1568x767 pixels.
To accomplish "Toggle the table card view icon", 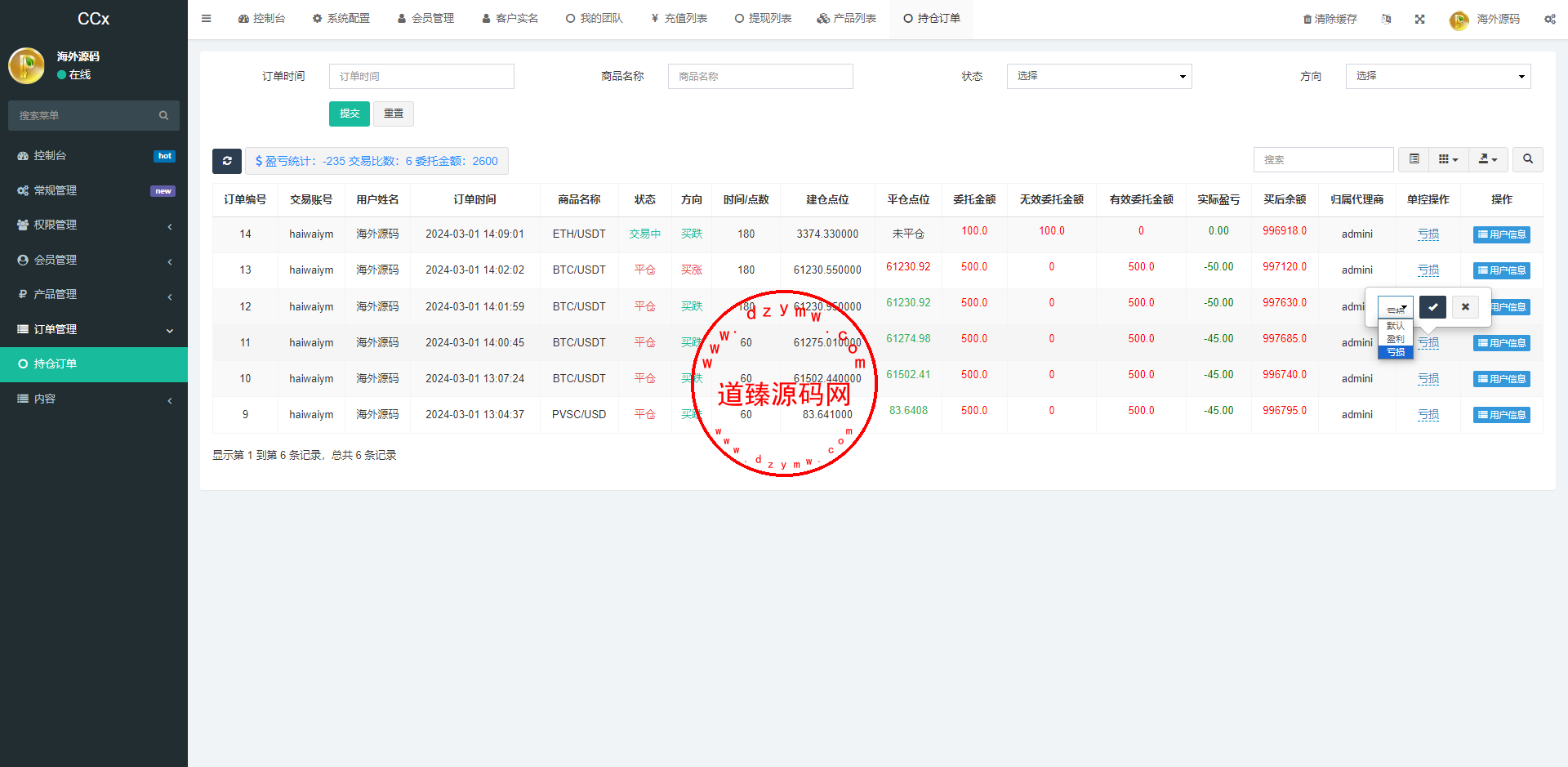I will [1414, 159].
